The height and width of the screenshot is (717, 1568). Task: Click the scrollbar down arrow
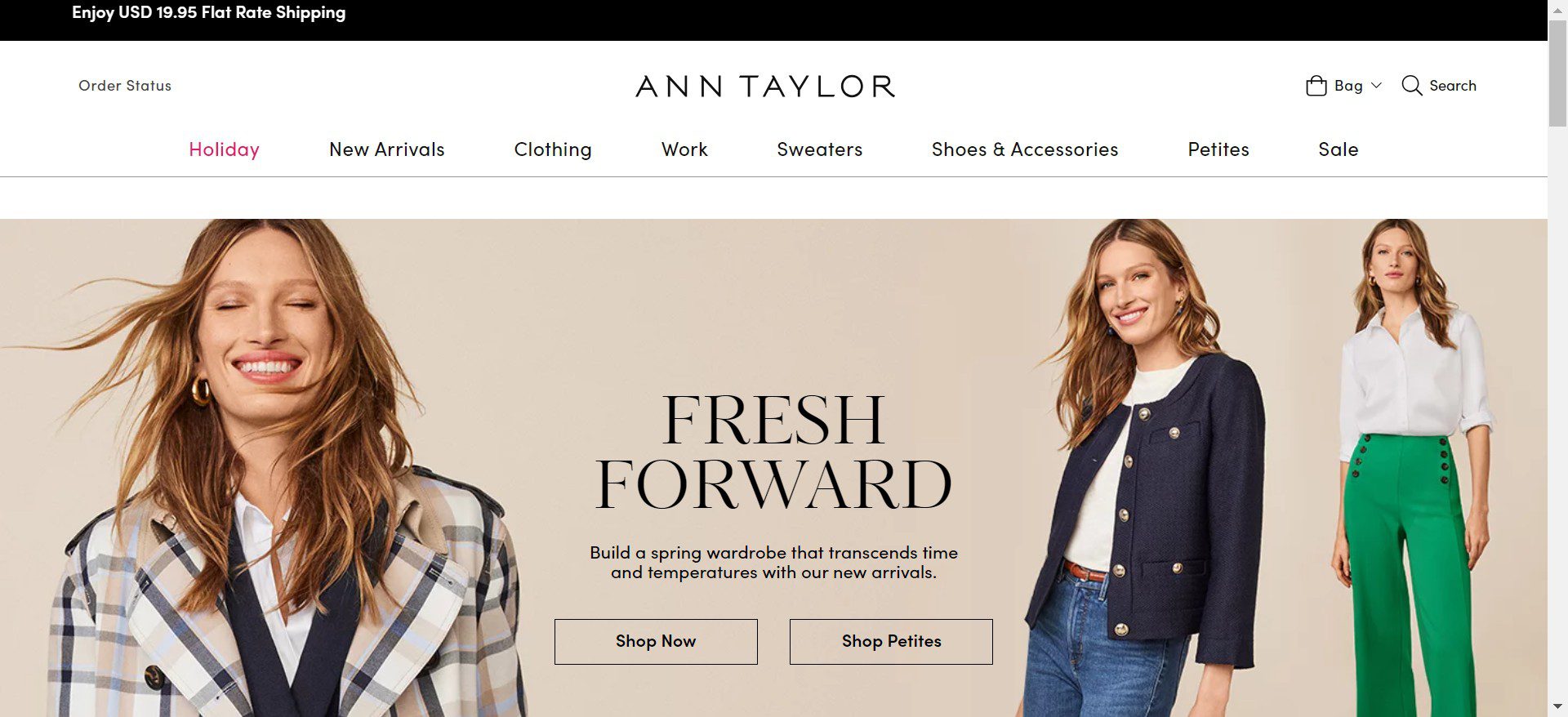[x=1557, y=707]
